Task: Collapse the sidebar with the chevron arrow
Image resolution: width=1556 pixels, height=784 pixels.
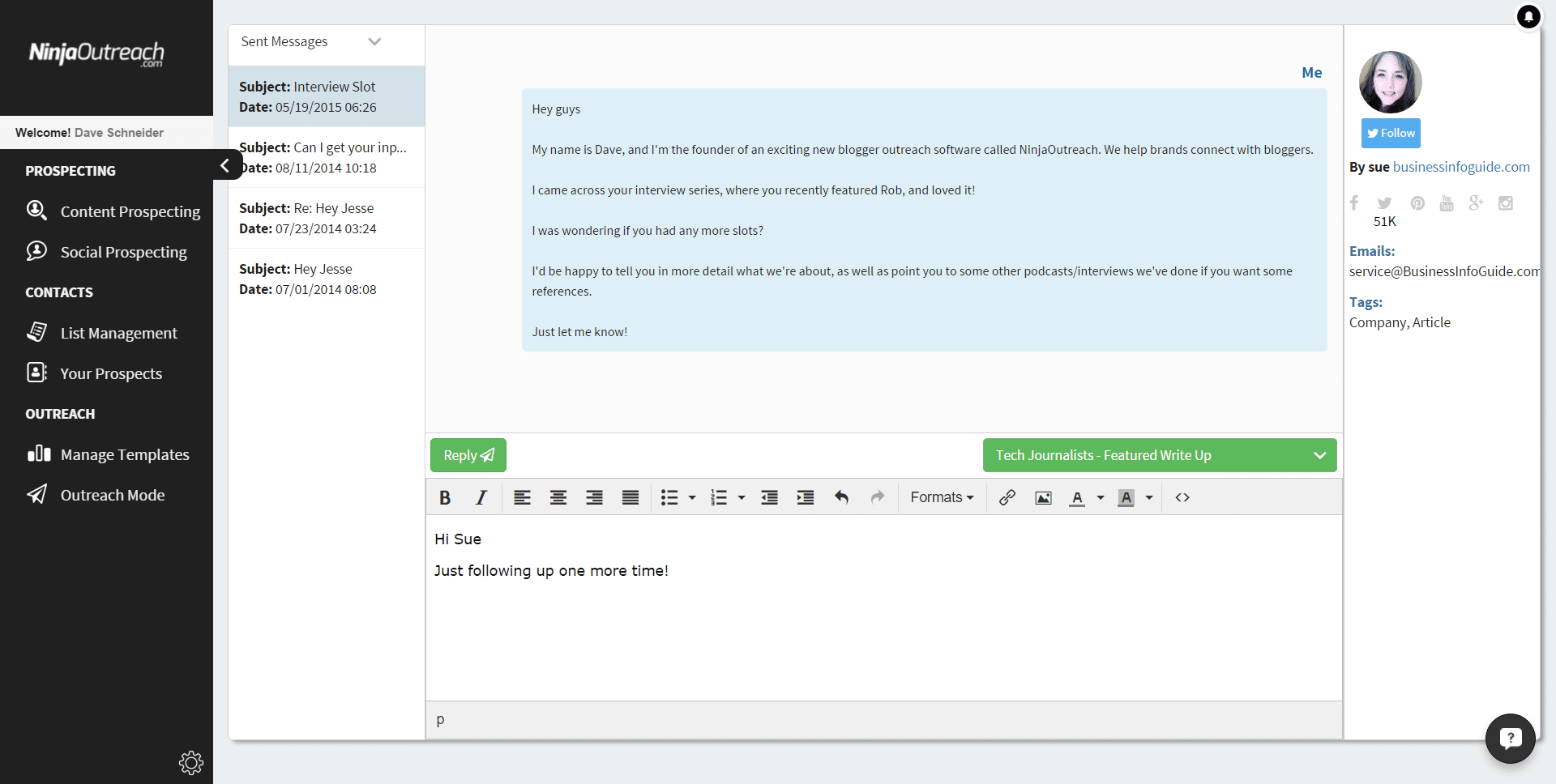Action: (x=224, y=165)
